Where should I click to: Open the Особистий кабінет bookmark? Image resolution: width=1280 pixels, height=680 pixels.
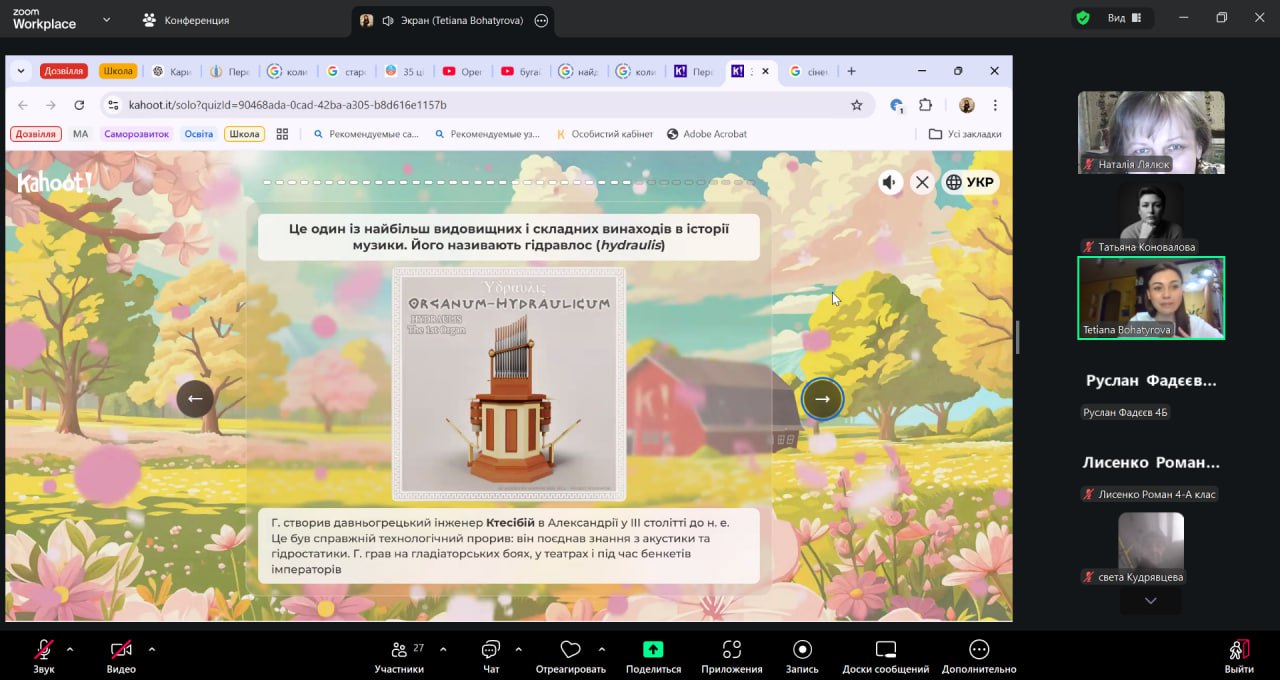604,134
